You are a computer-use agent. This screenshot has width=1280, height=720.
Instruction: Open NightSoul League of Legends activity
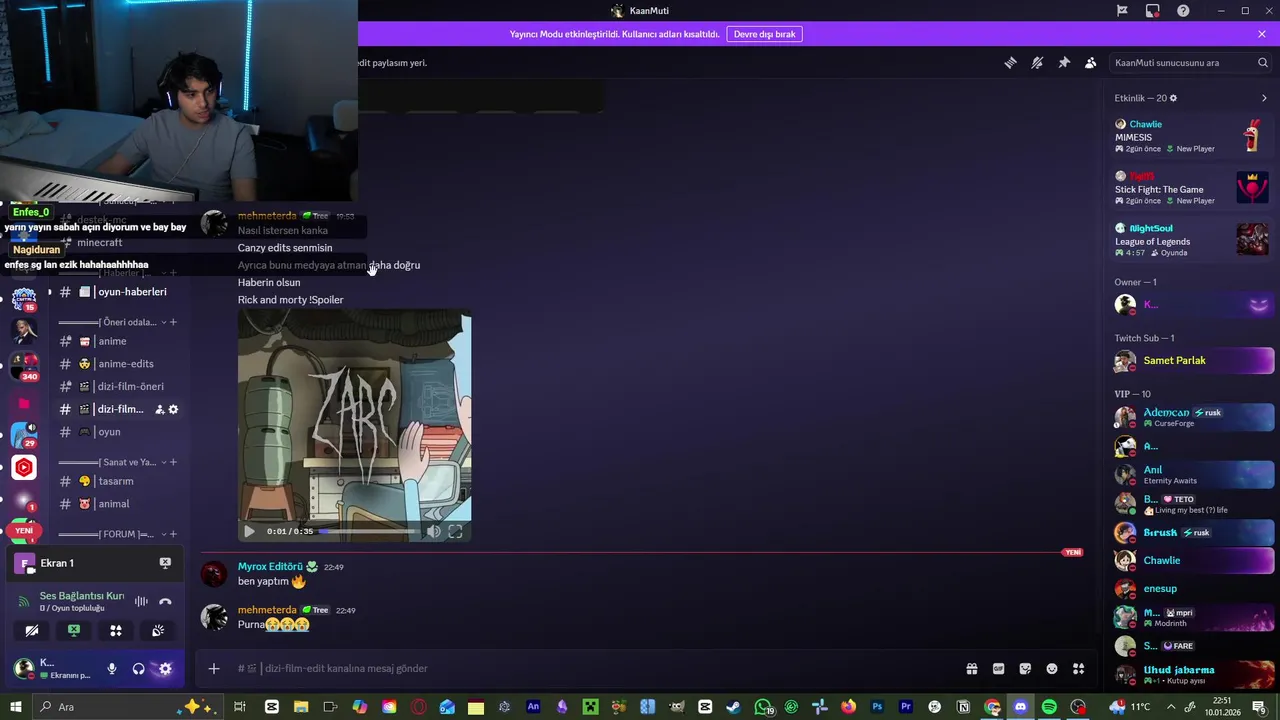click(1192, 240)
